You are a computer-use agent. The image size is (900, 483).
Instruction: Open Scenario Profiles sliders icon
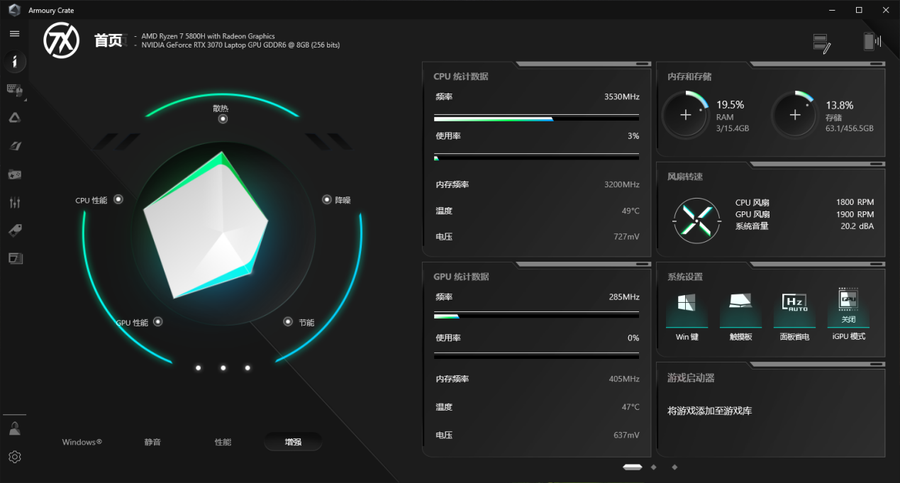point(15,202)
